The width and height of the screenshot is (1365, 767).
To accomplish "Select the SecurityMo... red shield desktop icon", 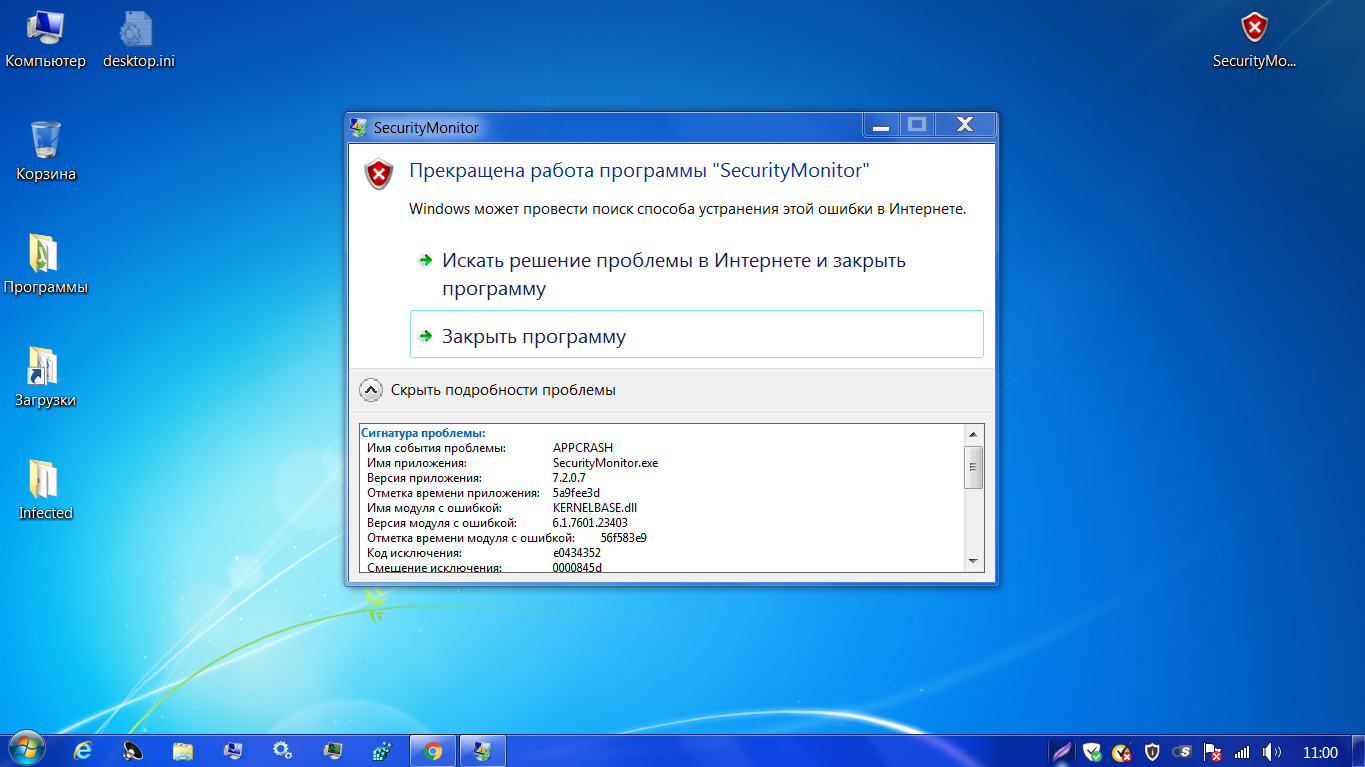I will [1254, 40].
